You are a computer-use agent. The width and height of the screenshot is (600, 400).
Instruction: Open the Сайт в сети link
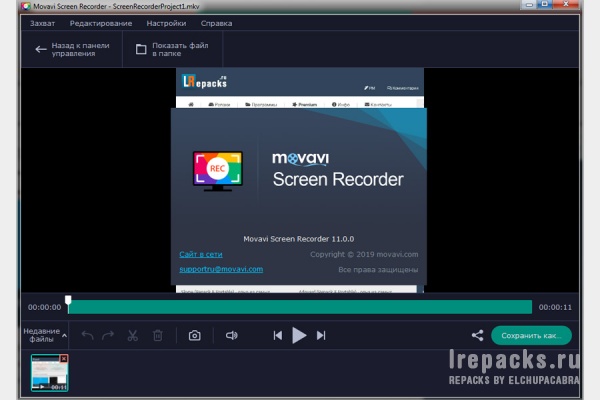[x=201, y=254]
